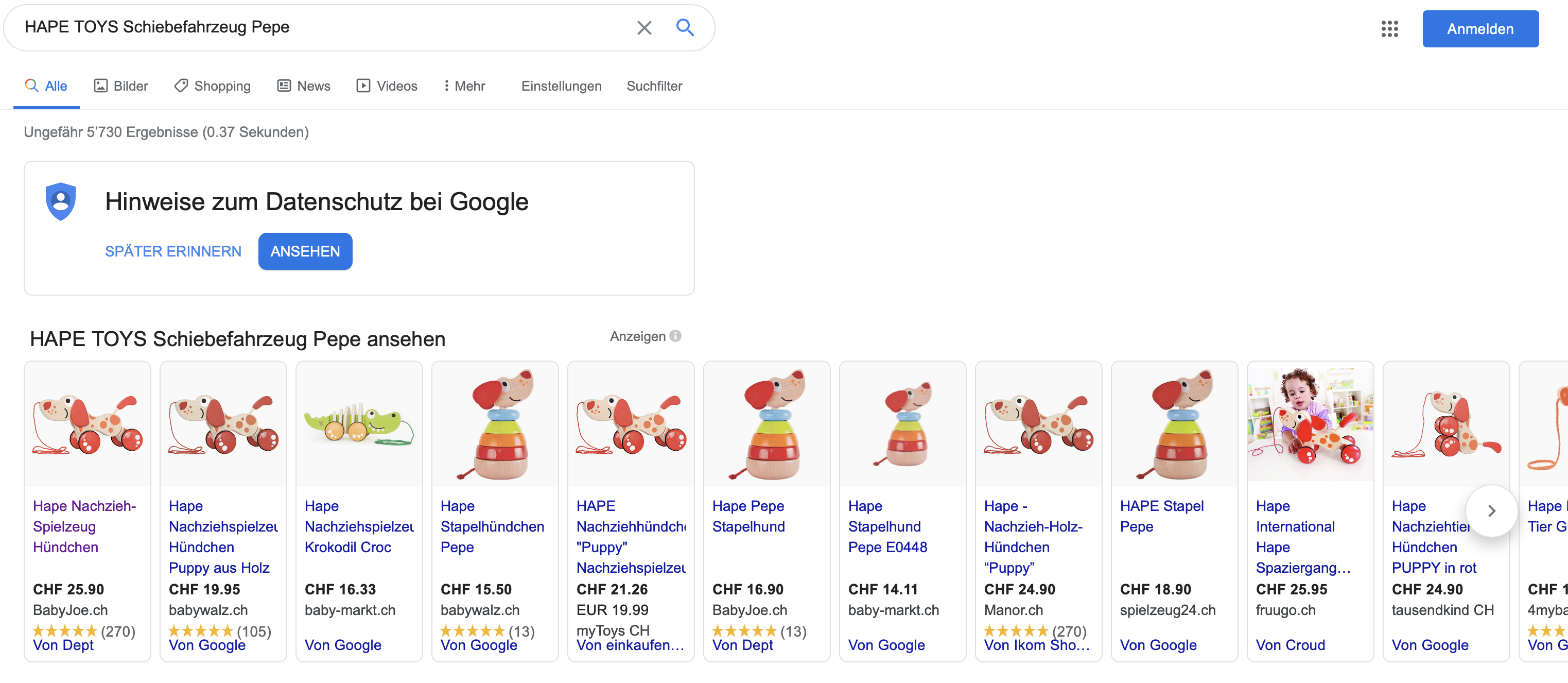The width and height of the screenshot is (1568, 683).
Task: Switch to the Shopping tab
Action: pos(213,86)
